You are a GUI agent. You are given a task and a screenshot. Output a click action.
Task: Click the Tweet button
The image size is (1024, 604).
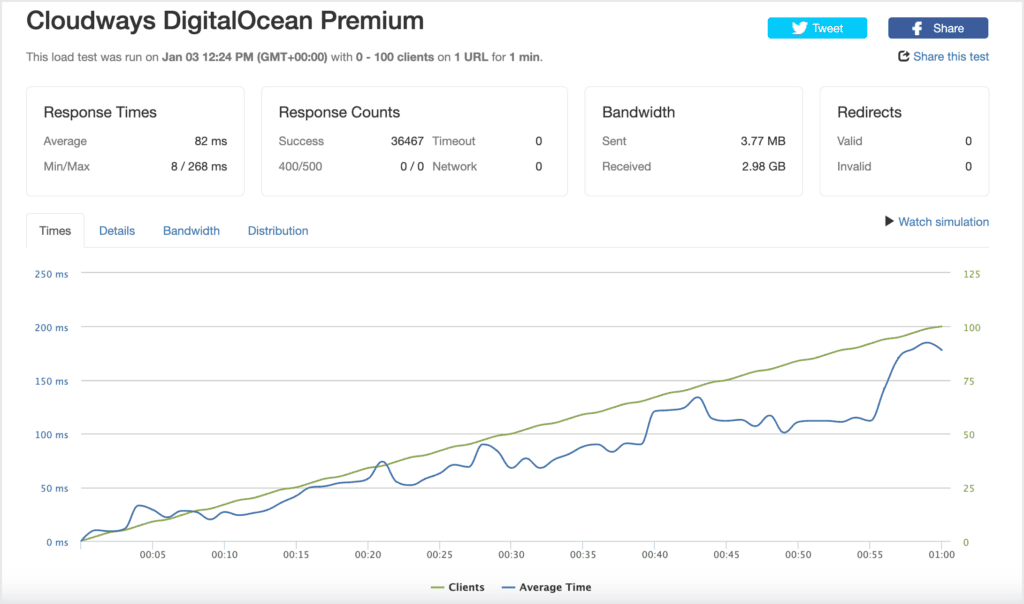pos(817,28)
